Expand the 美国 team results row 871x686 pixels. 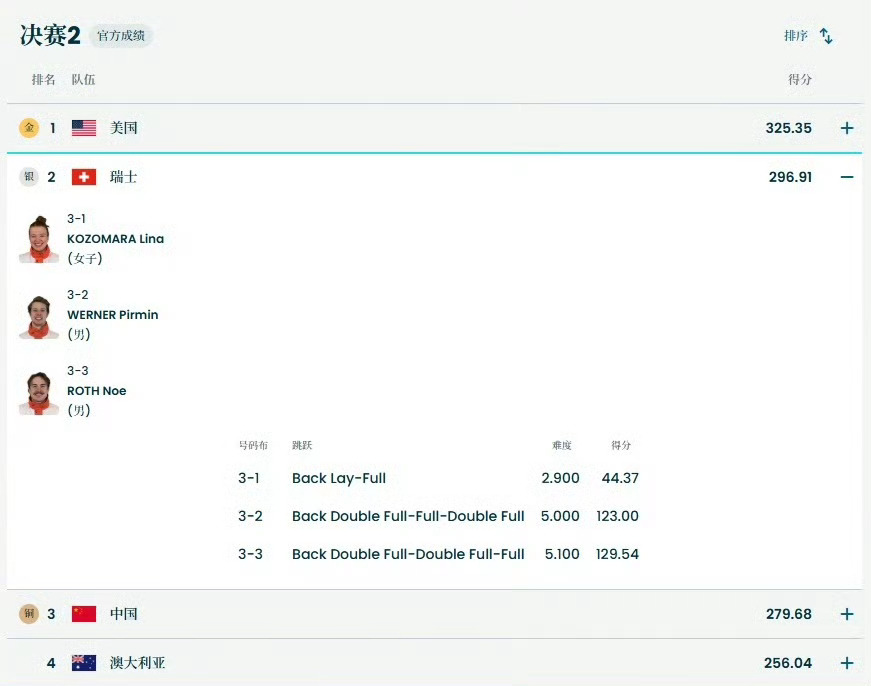pos(846,128)
